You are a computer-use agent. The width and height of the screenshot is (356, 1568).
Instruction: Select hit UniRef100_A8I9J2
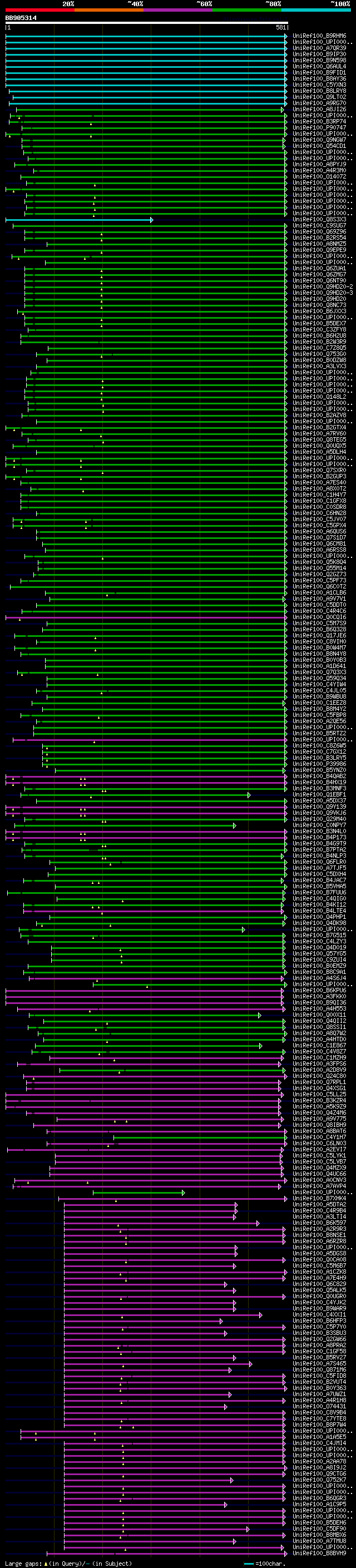[x=319, y=1467]
